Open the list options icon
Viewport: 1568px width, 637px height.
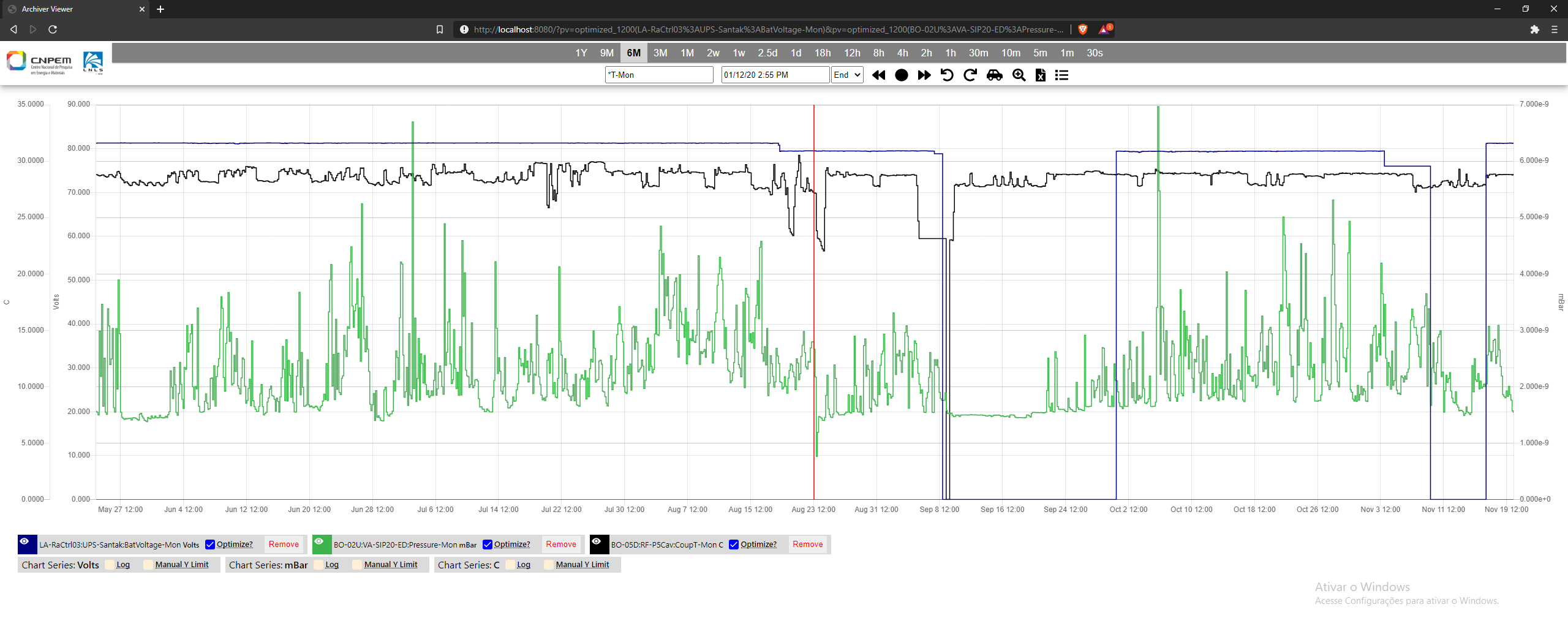(x=1061, y=75)
